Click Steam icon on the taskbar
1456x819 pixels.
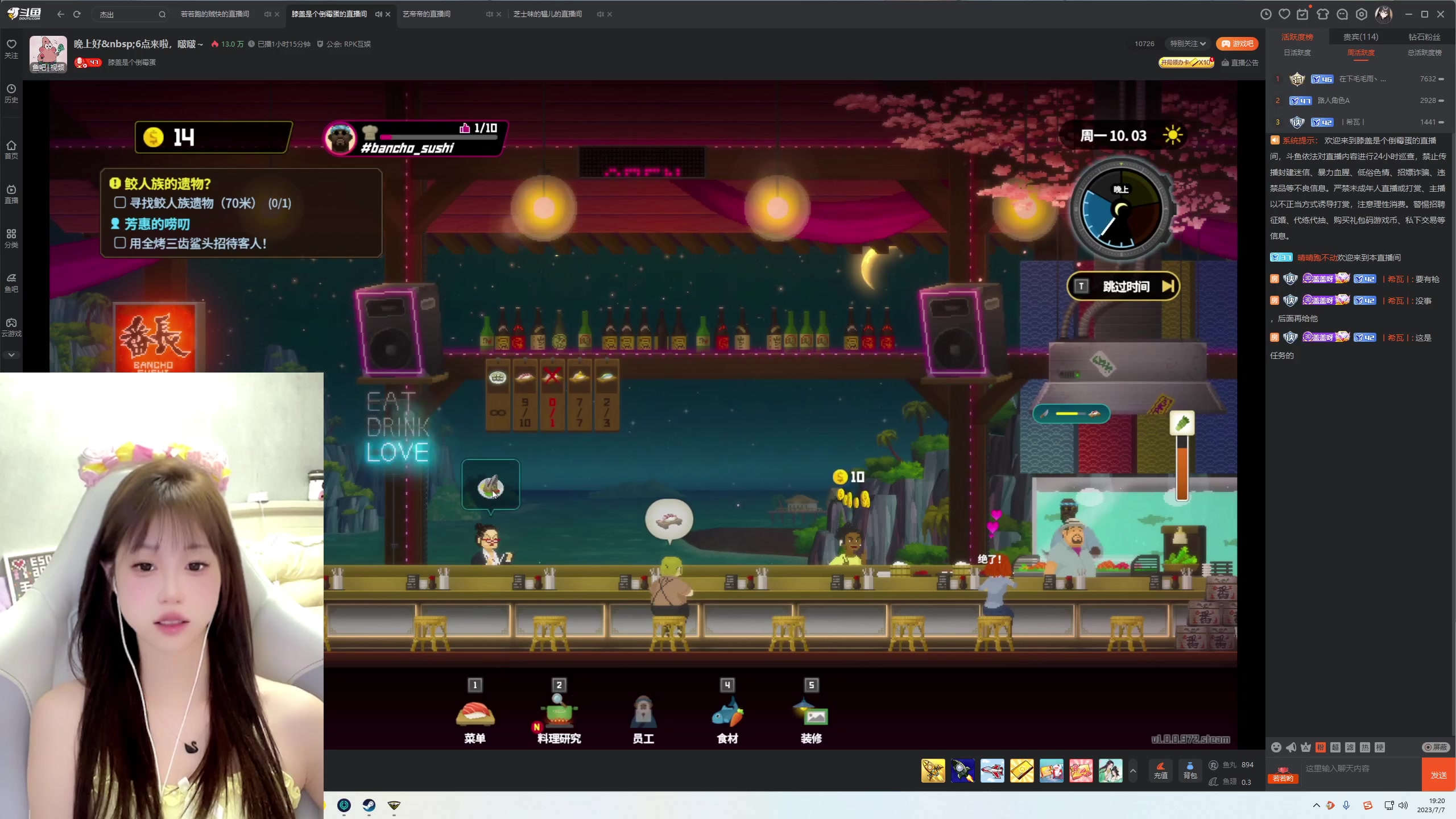tap(369, 805)
